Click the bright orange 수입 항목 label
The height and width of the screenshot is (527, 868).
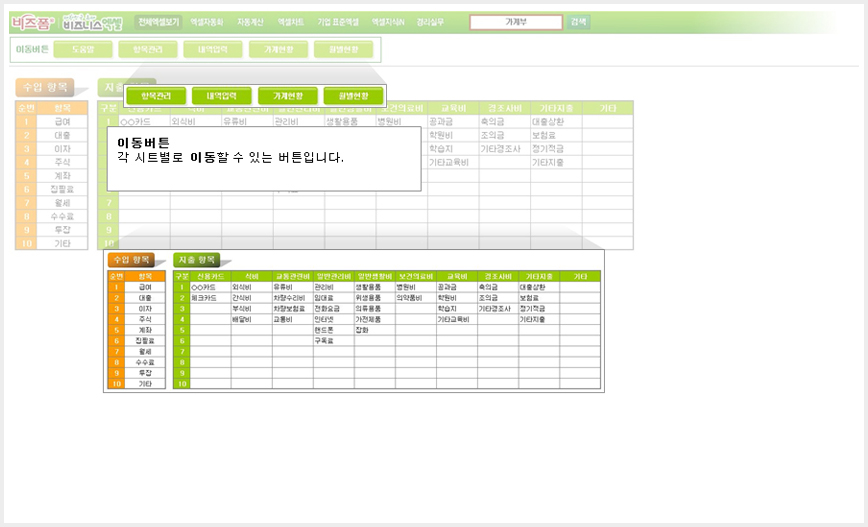tap(132, 260)
